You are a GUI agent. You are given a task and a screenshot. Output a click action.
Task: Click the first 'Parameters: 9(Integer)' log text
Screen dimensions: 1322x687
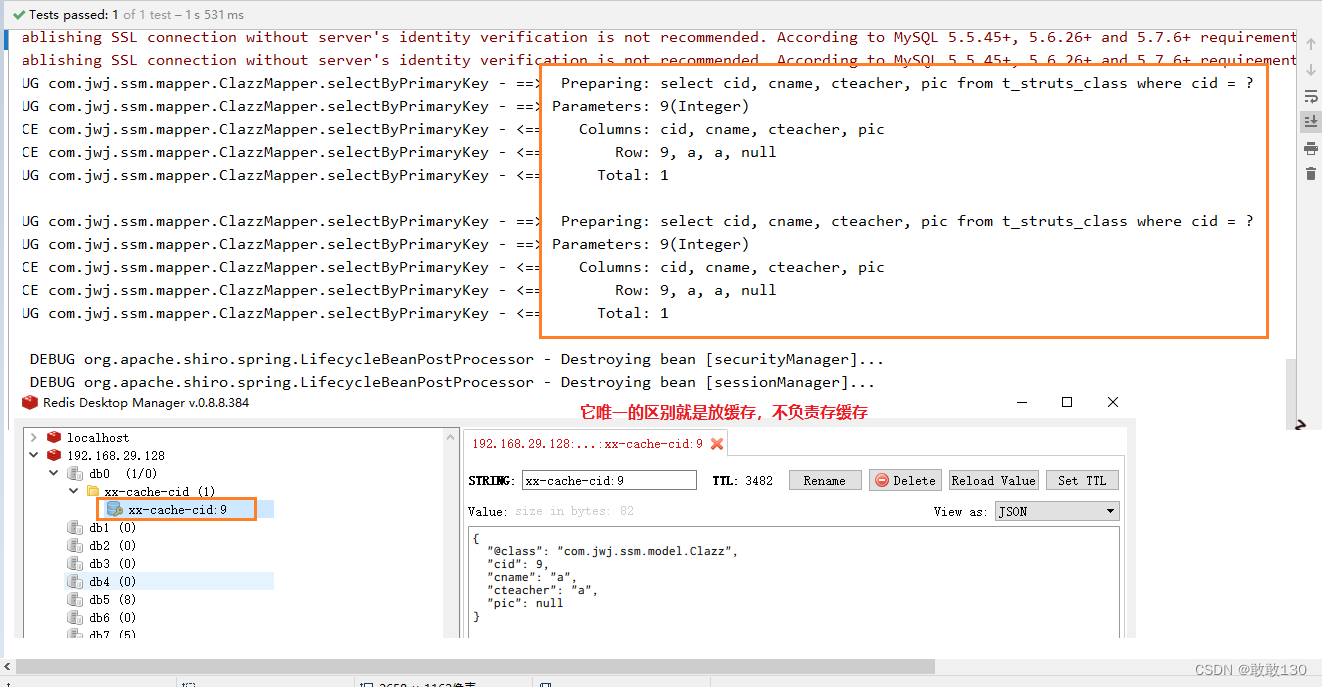[650, 106]
